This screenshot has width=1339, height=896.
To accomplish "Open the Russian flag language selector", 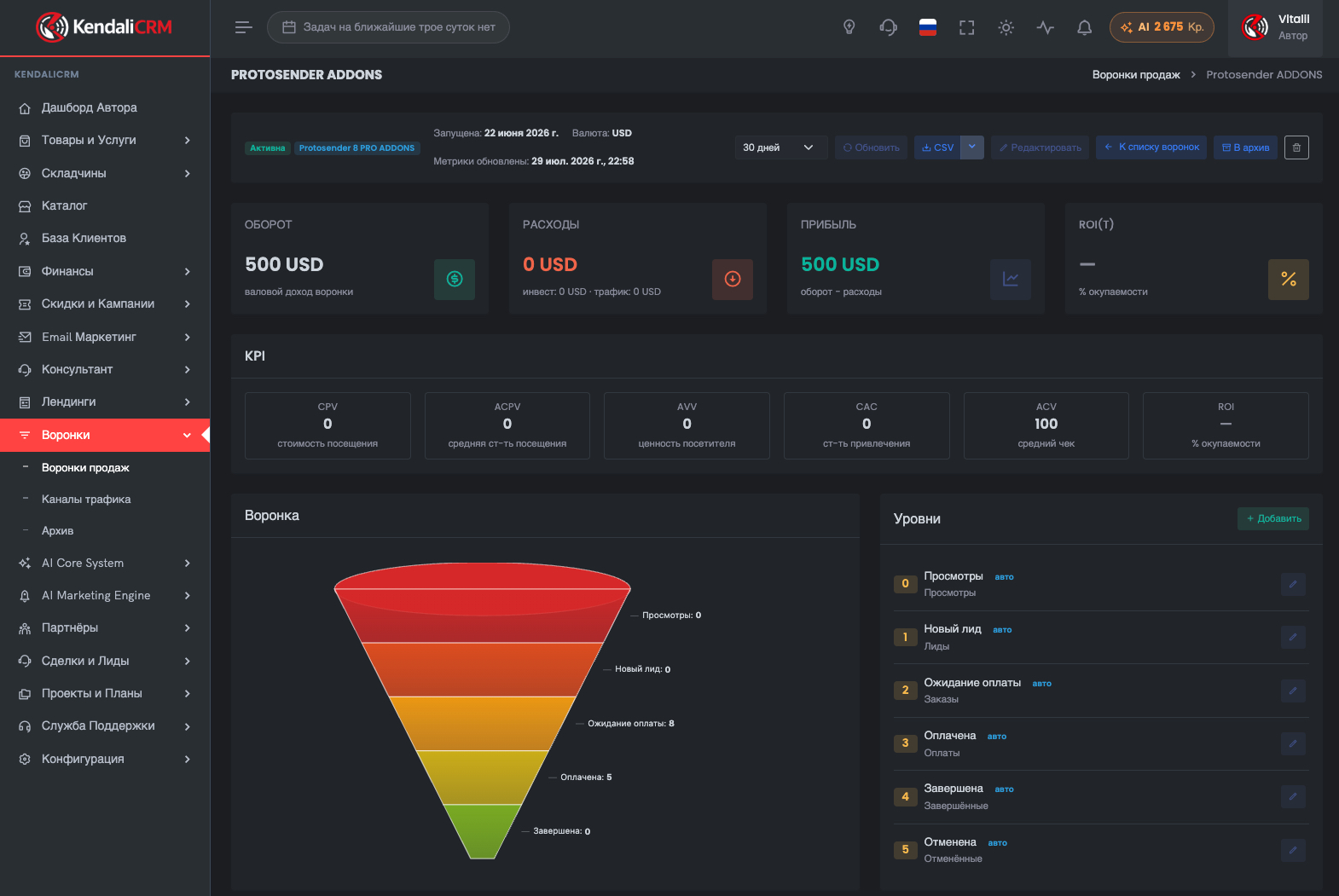I will (927, 27).
